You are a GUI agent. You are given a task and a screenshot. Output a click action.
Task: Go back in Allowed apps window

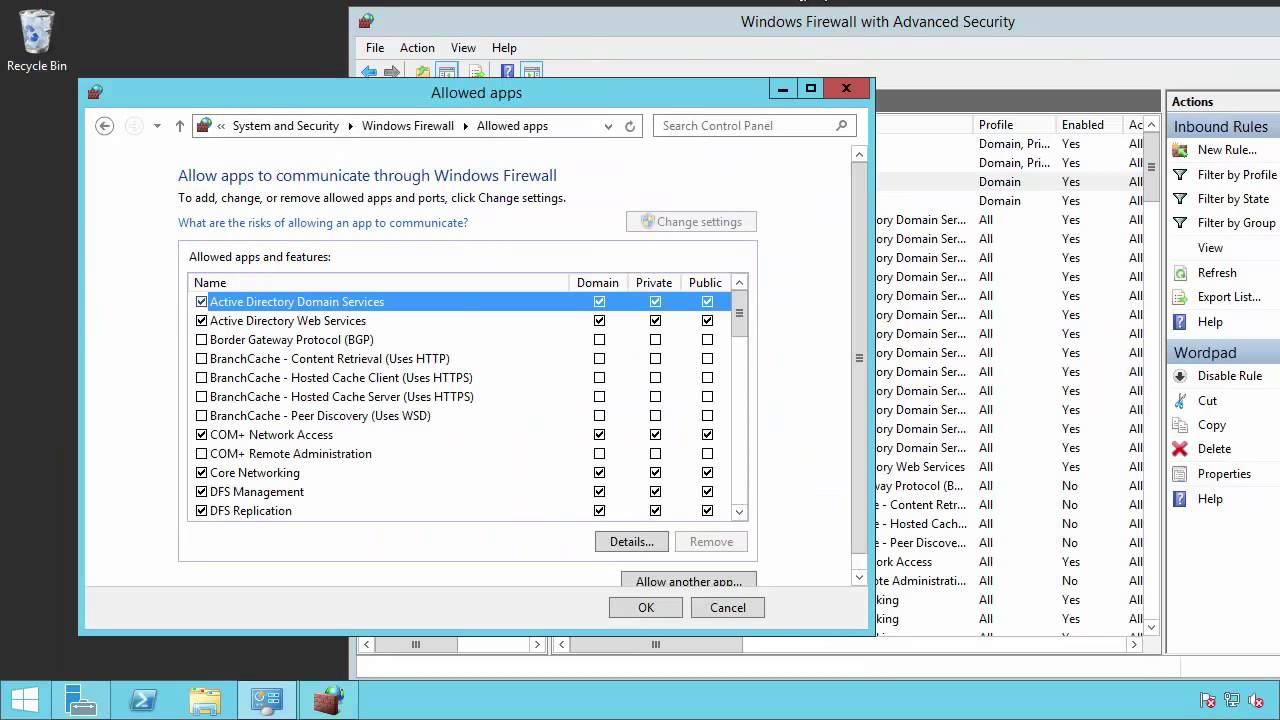coord(104,126)
